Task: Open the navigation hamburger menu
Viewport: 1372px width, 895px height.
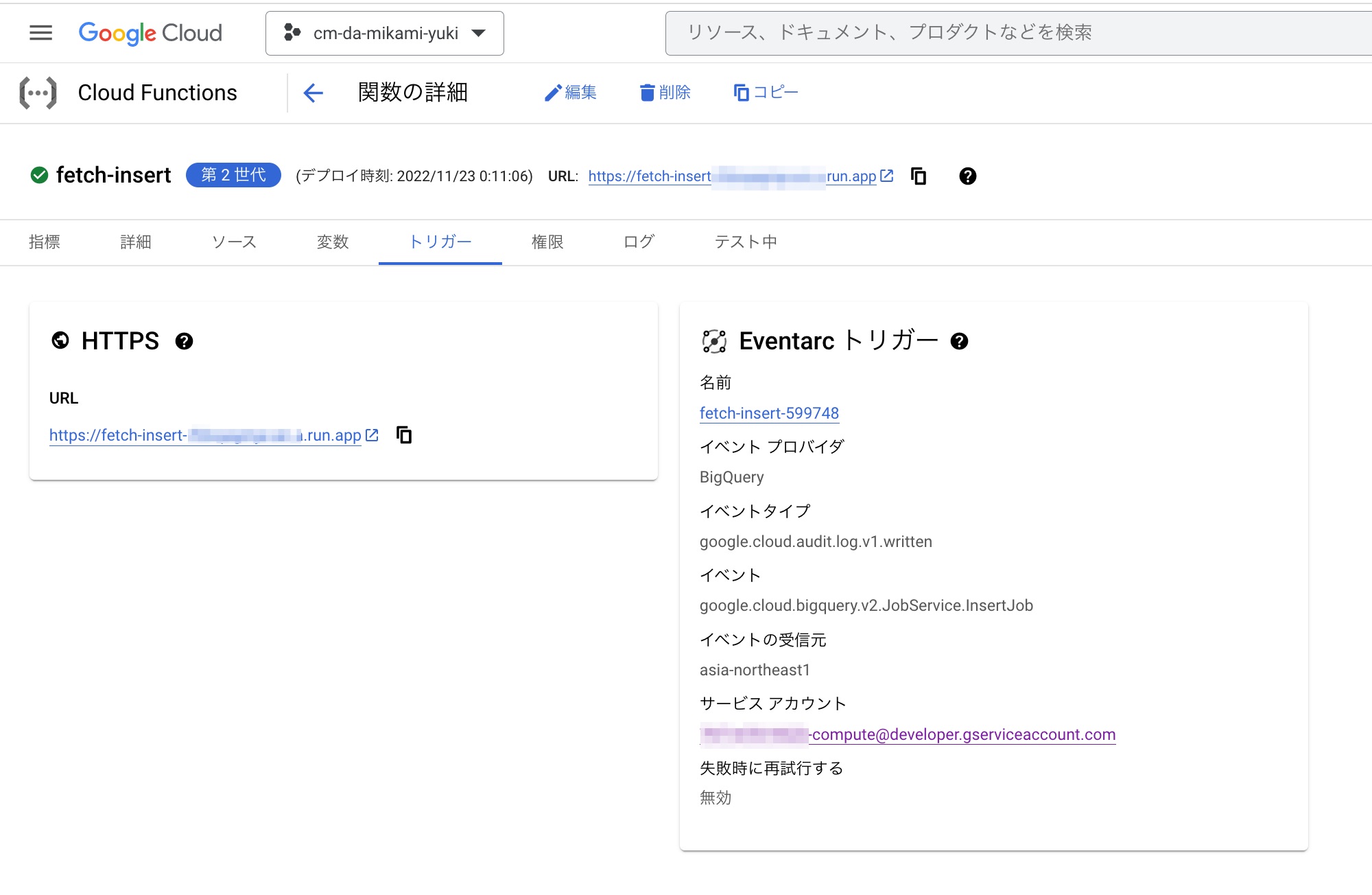Action: (40, 33)
